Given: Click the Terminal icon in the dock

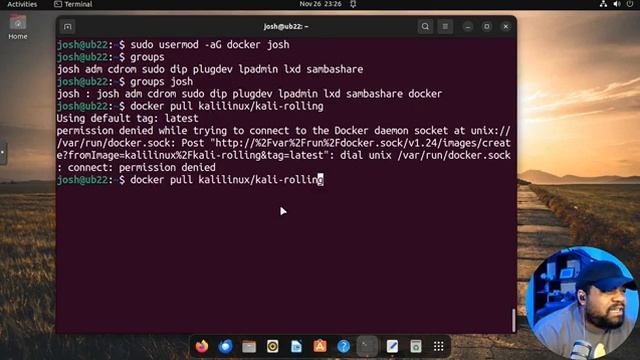Looking at the screenshot, I should (367, 346).
